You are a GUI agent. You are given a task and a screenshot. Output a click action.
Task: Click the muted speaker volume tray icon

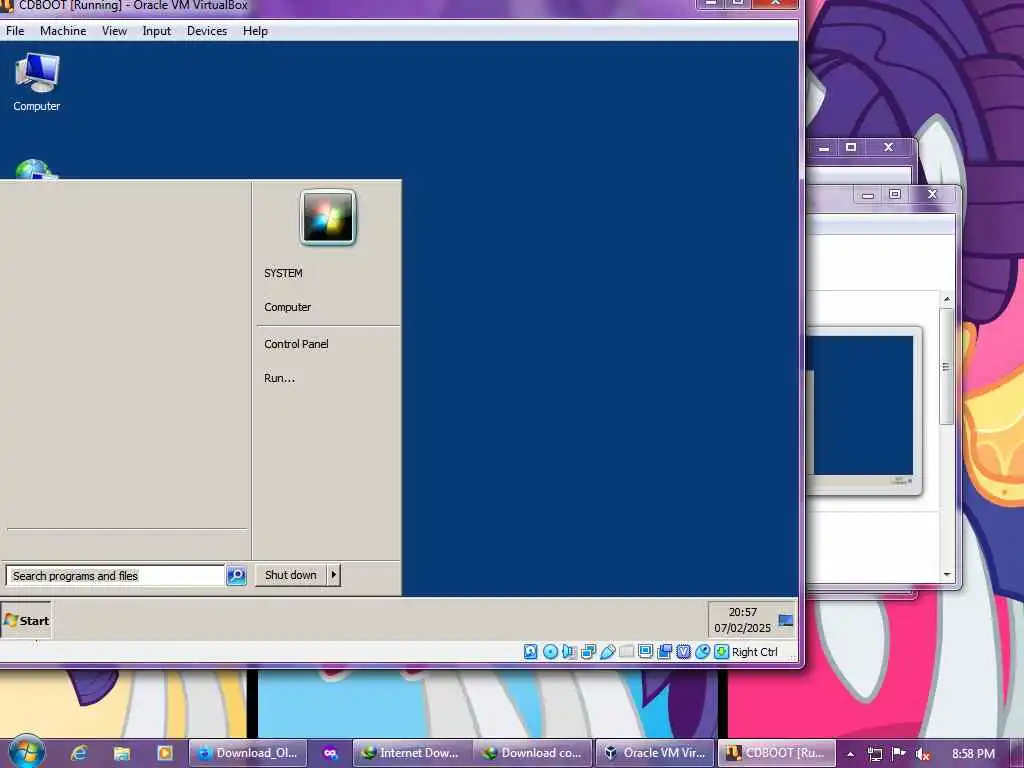click(x=922, y=754)
